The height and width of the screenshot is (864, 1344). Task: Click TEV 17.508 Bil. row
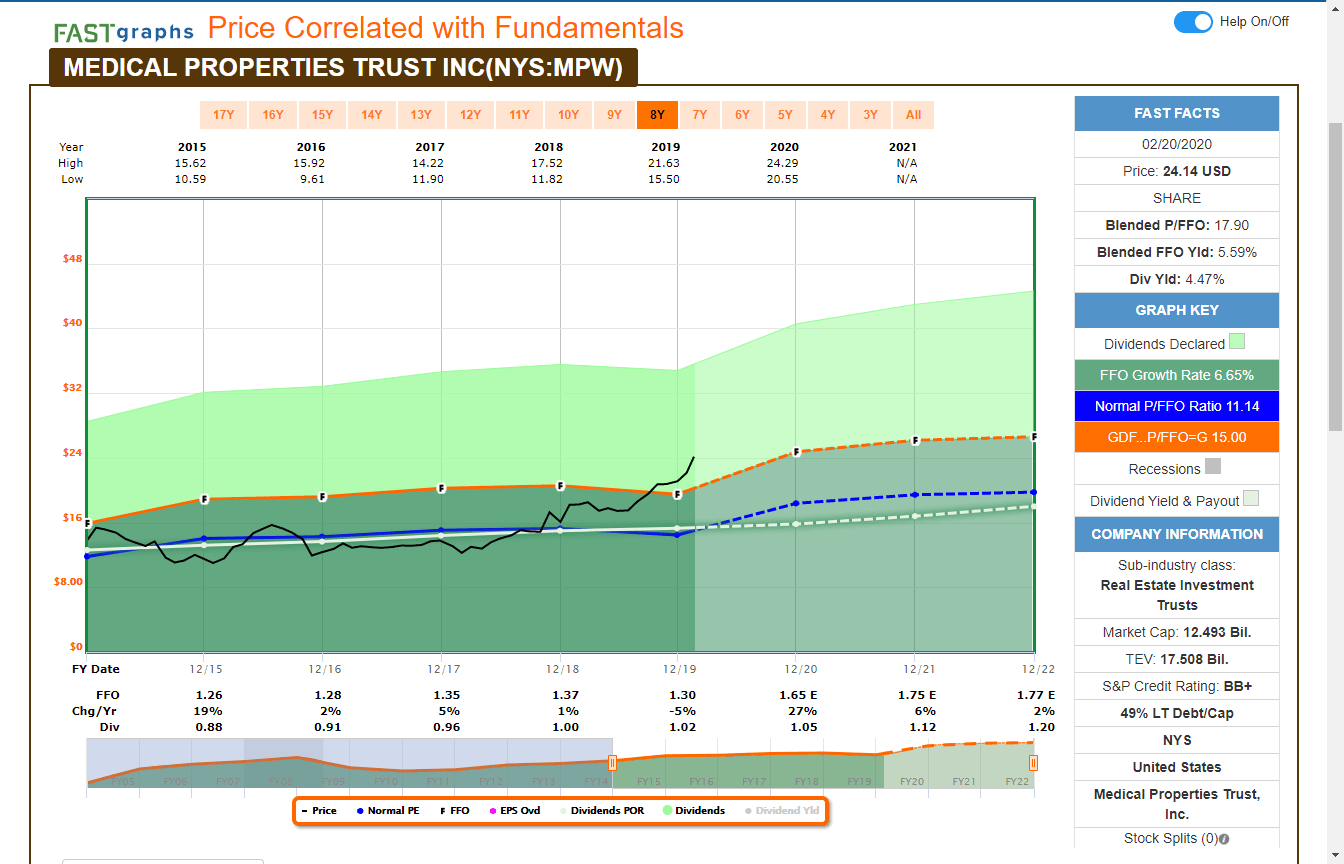tap(1177, 659)
